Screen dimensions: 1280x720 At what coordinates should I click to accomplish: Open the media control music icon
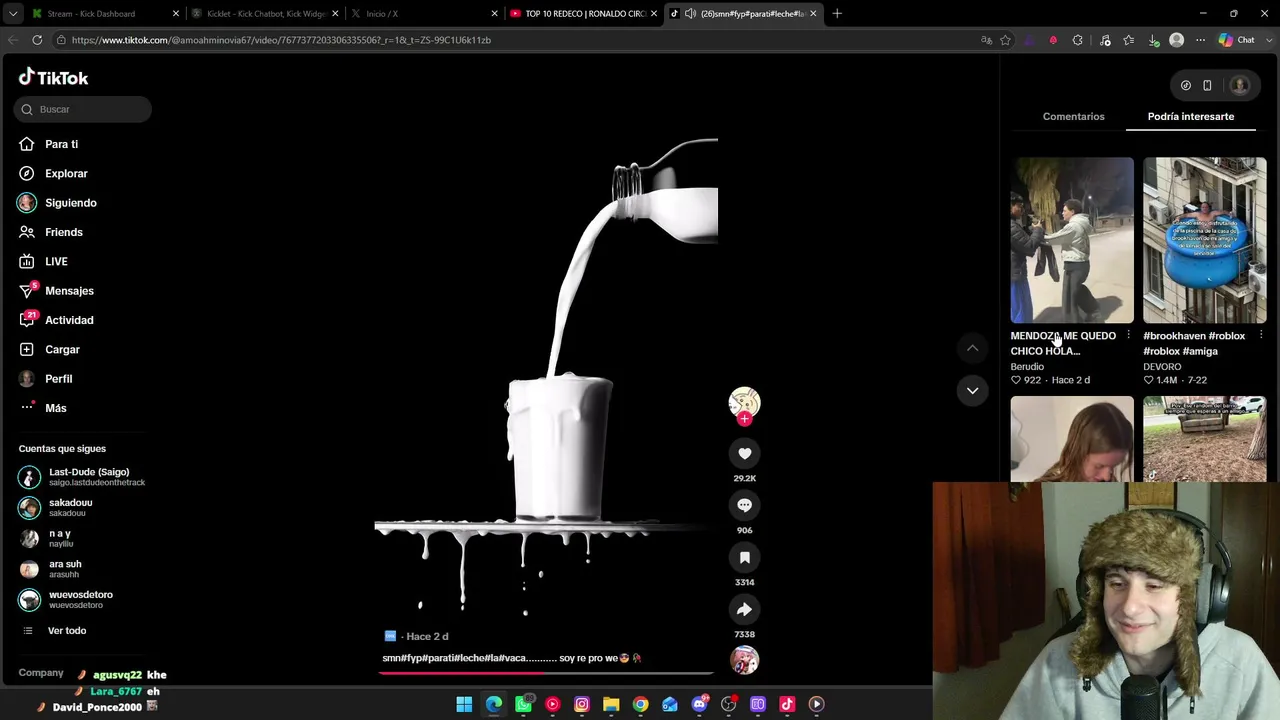pyautogui.click(x=1105, y=40)
